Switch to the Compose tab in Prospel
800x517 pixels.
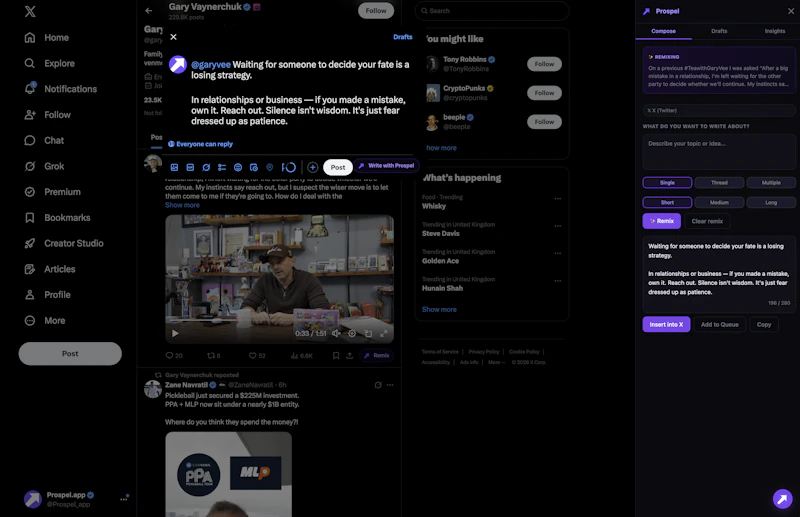(663, 31)
